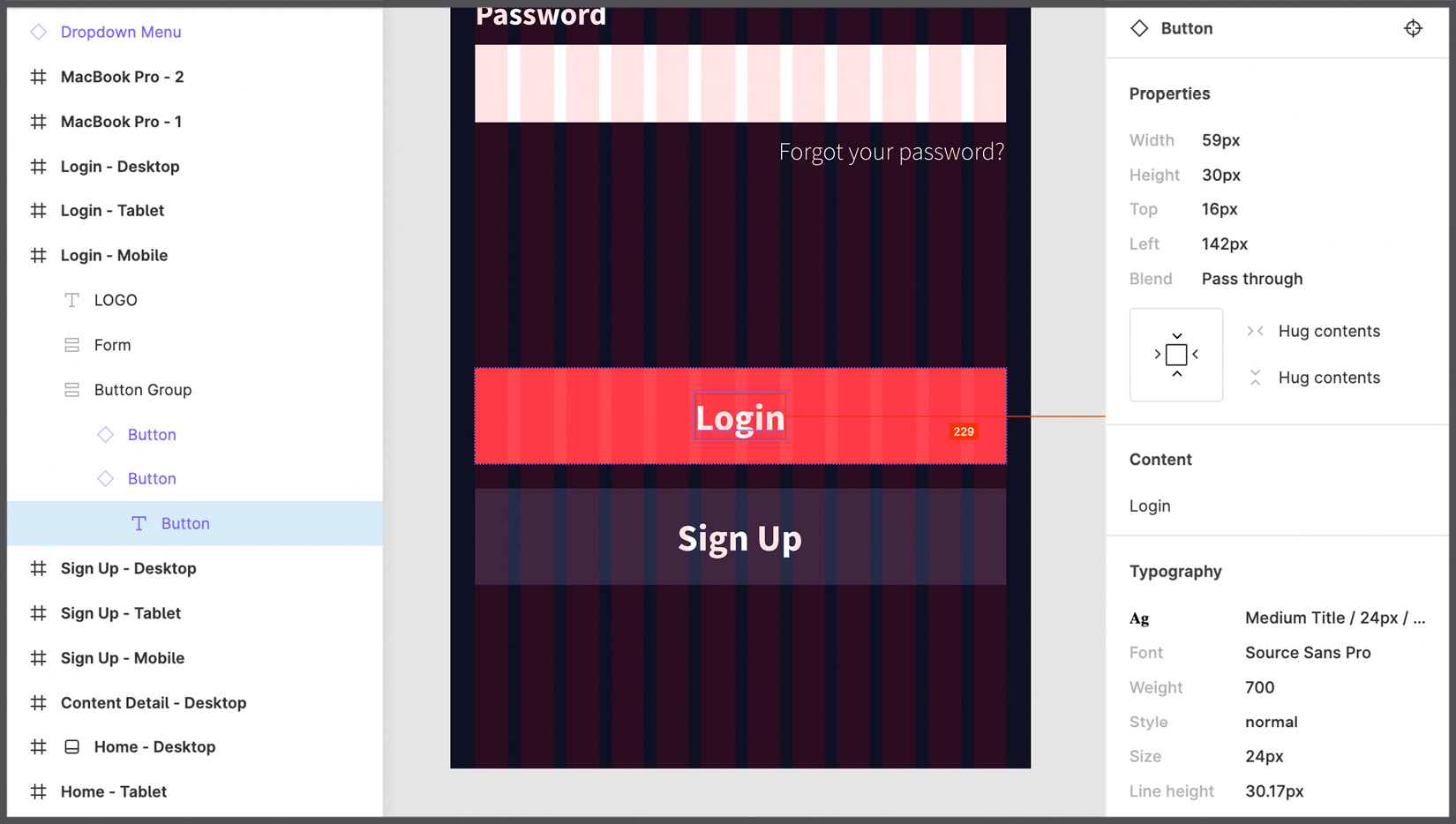Toggle the center square in the constraints widget
Image resolution: width=1456 pixels, height=824 pixels.
coord(1176,355)
